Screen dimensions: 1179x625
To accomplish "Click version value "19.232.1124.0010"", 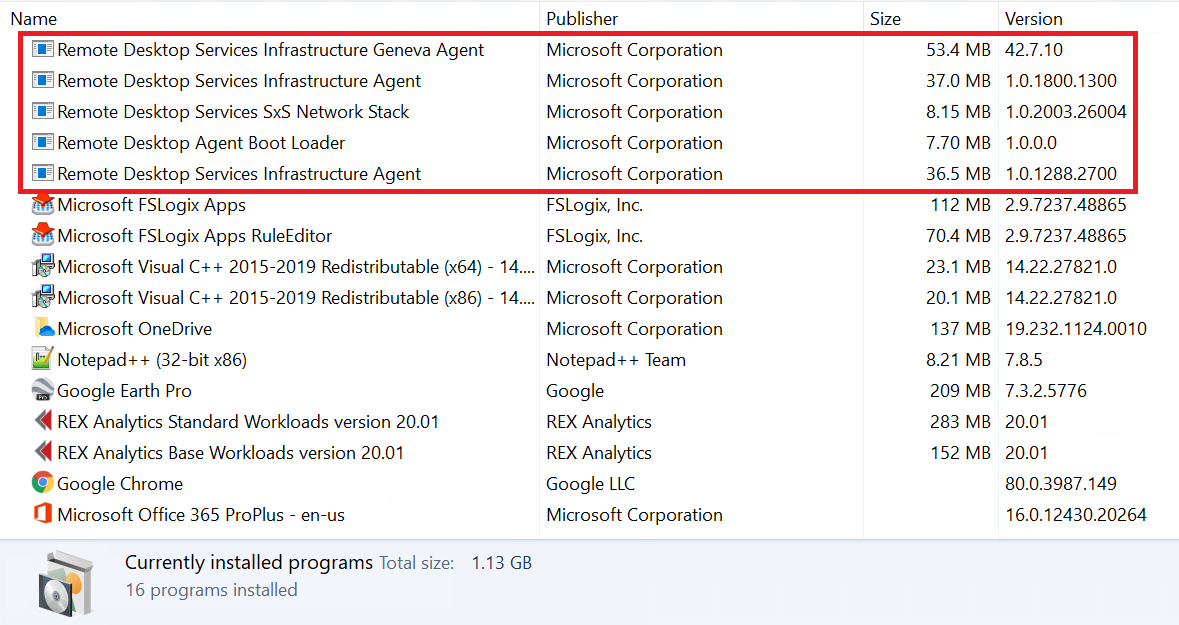I will [x=1076, y=329].
